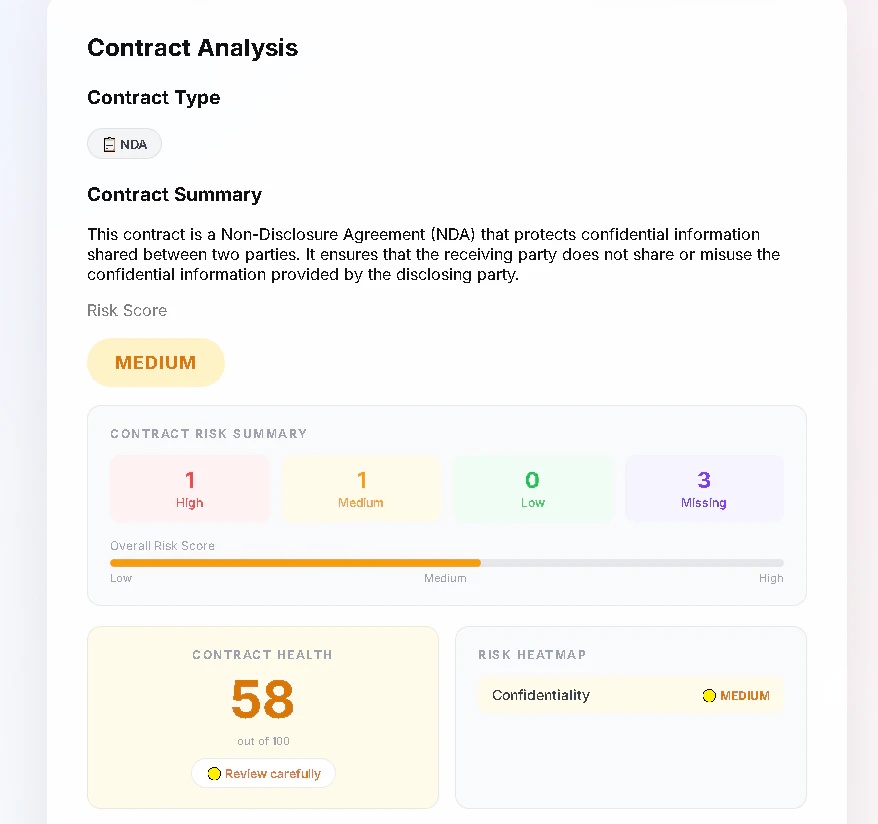Click the MEDIUM risk score badge
Viewport: 878px width, 824px height.
pos(156,362)
